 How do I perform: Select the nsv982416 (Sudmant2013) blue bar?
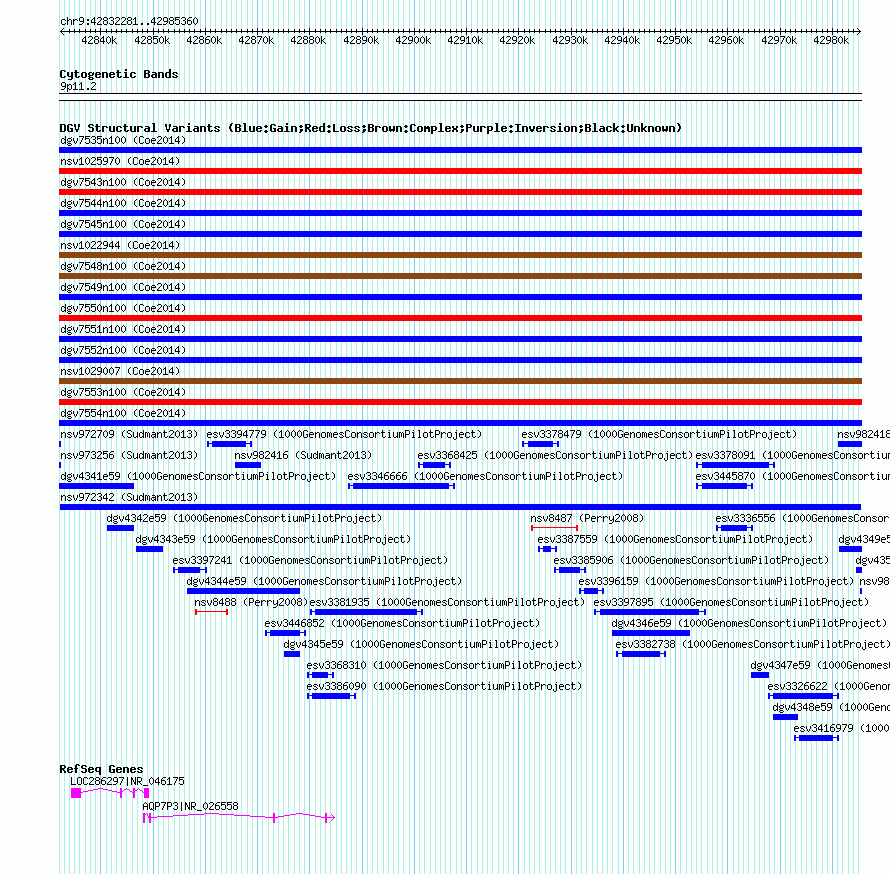point(248,465)
